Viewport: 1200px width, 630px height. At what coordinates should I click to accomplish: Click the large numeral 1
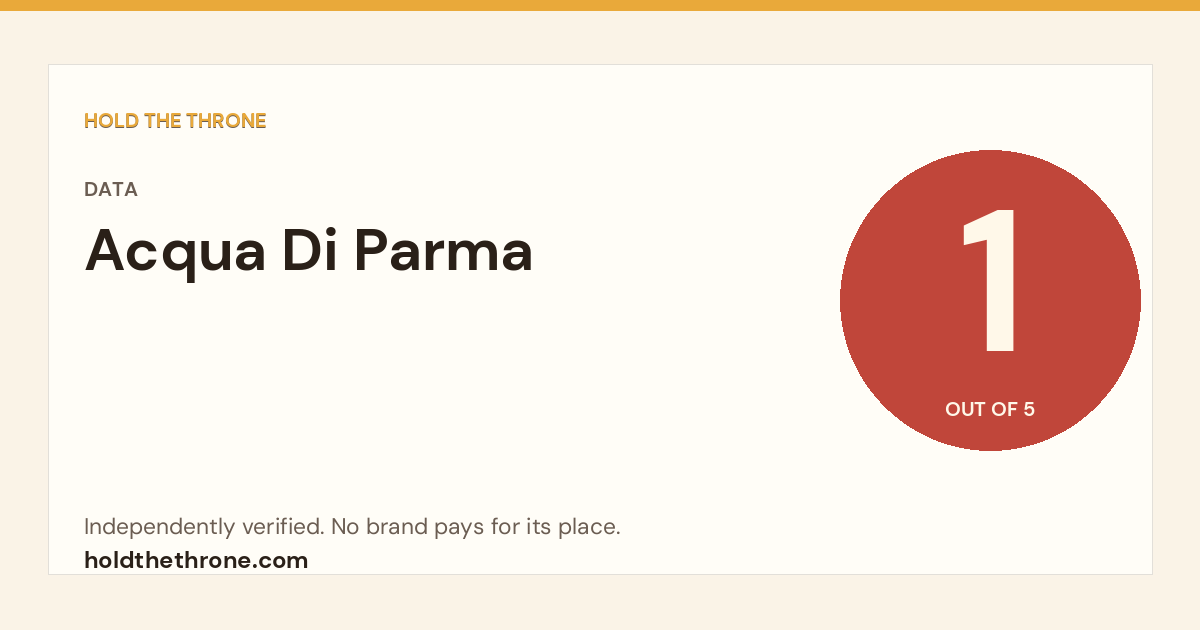992,281
